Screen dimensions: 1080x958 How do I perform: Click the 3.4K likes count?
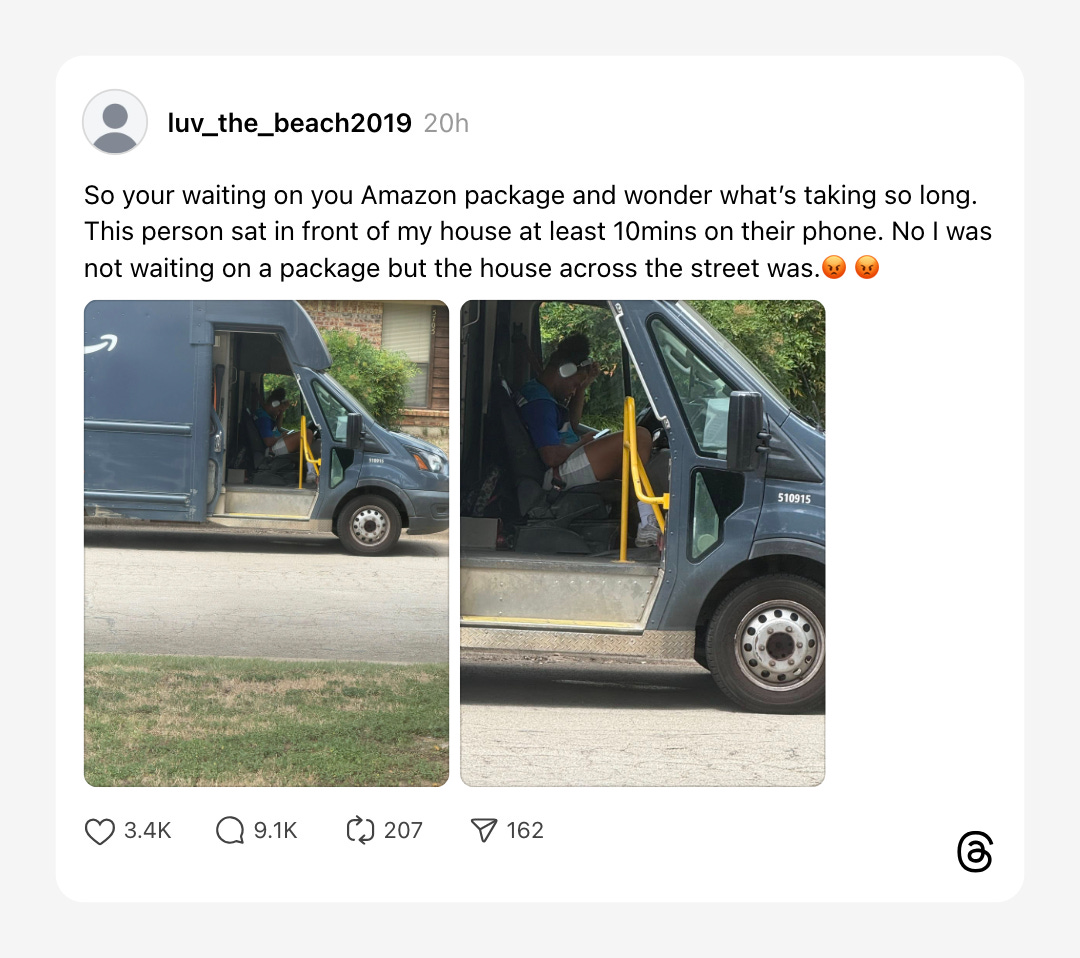(147, 831)
